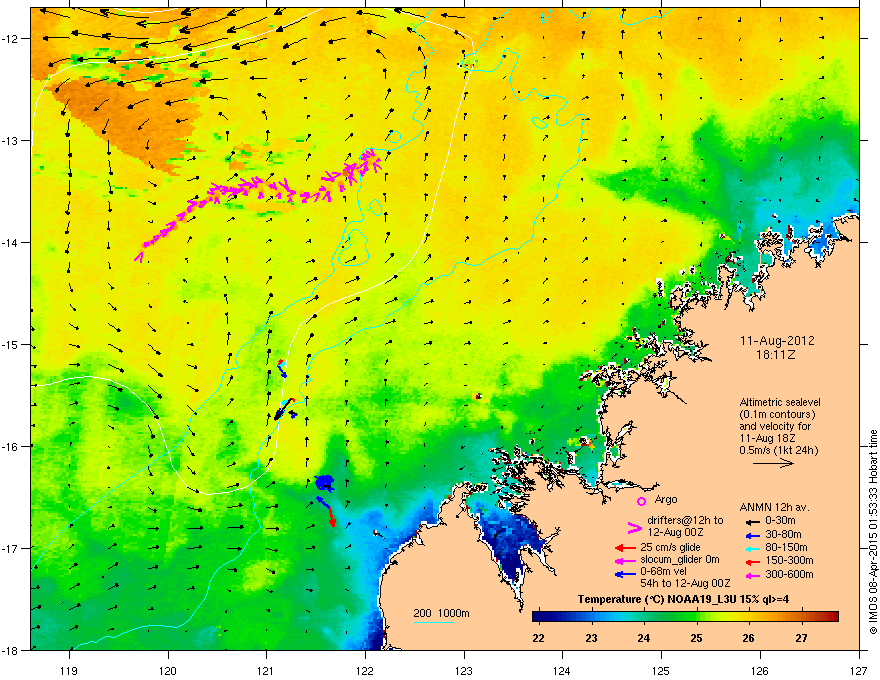Viewport: 880px width, 680px height.
Task: Click the blue 0-68m vel legend arrow
Action: [625, 574]
